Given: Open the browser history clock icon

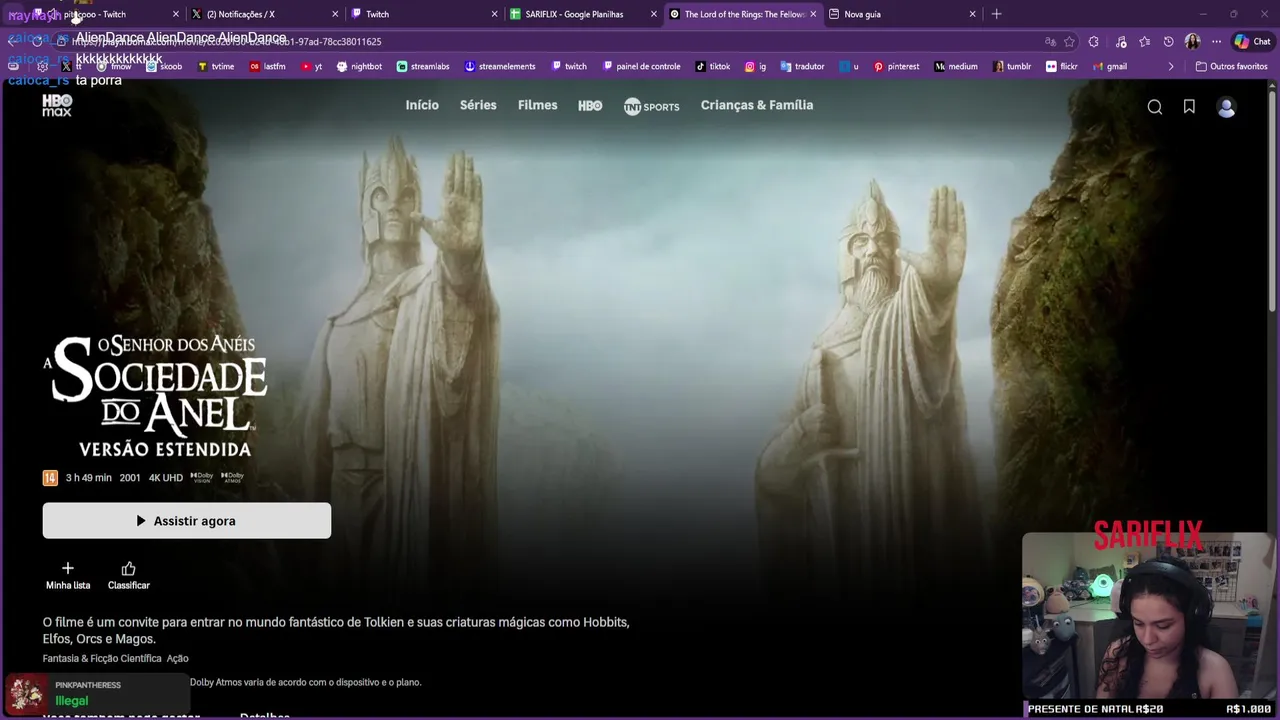Looking at the screenshot, I should pyautogui.click(x=1169, y=42).
